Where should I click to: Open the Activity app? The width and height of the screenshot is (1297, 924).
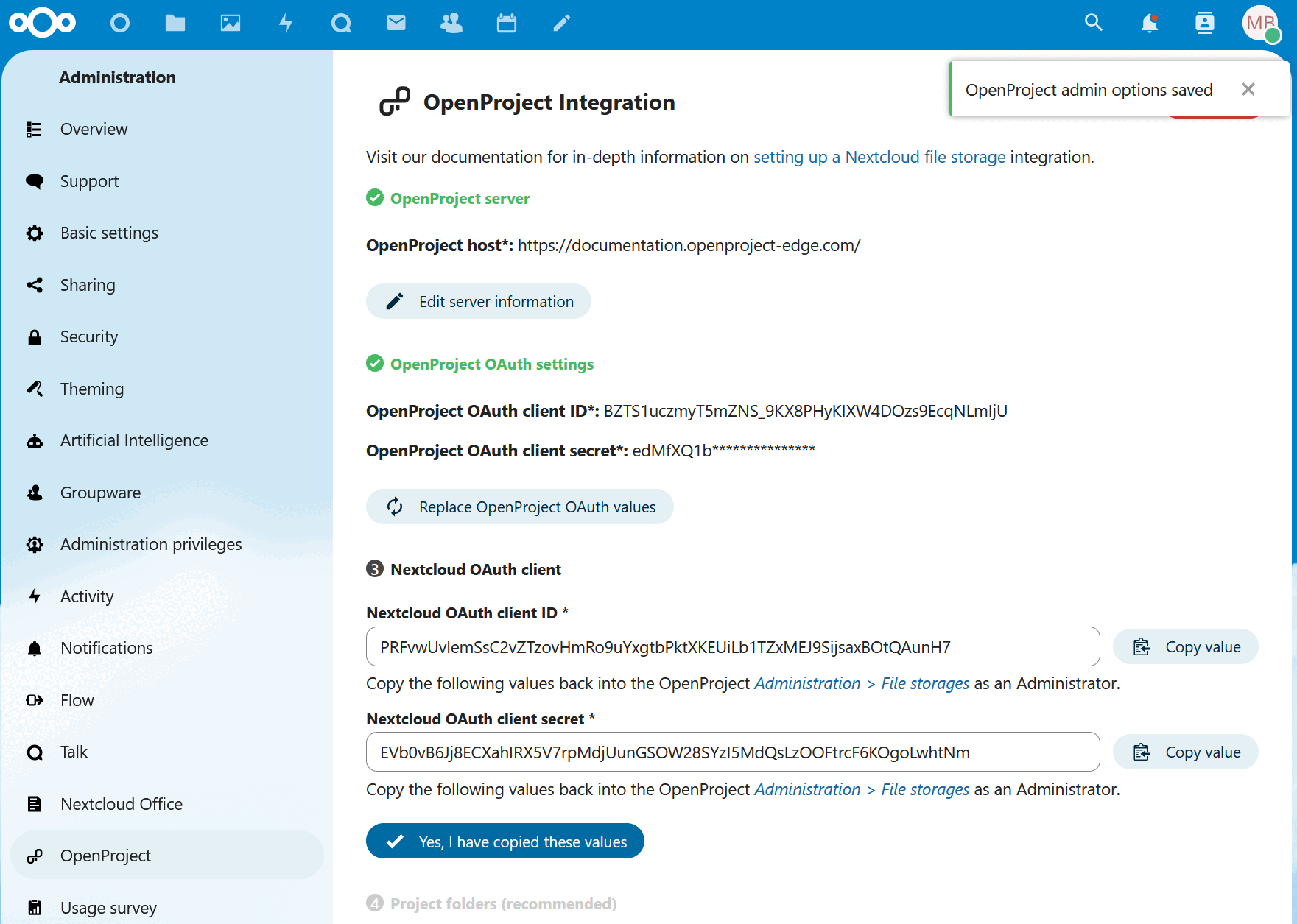(x=286, y=23)
